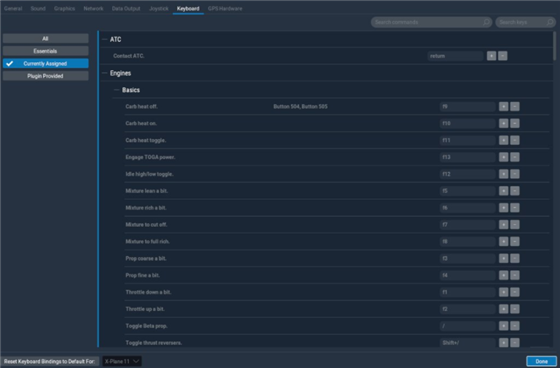
Task: Switch to the Sound tab
Action: coord(38,8)
